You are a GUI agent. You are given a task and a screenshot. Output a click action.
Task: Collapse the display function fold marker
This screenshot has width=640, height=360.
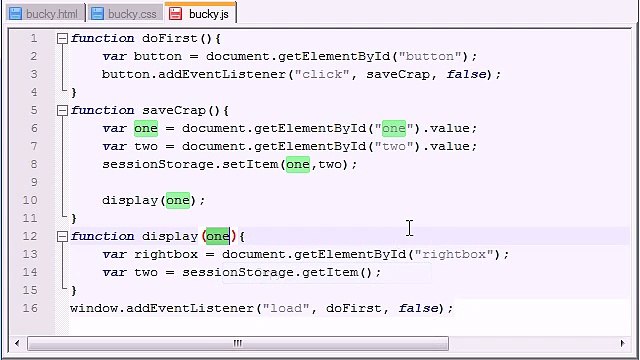62,237
